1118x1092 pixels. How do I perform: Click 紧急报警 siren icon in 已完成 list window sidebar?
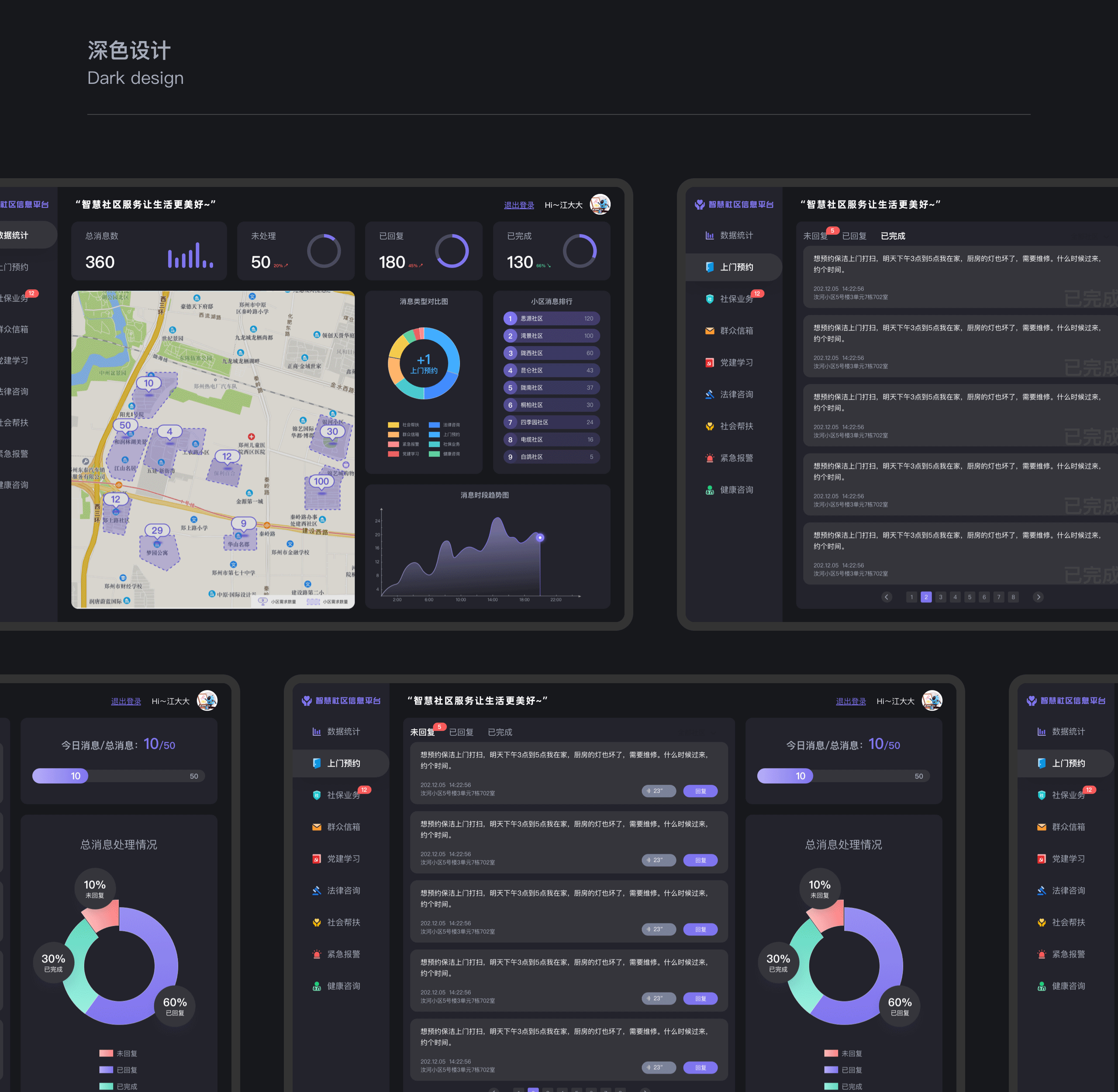[709, 458]
